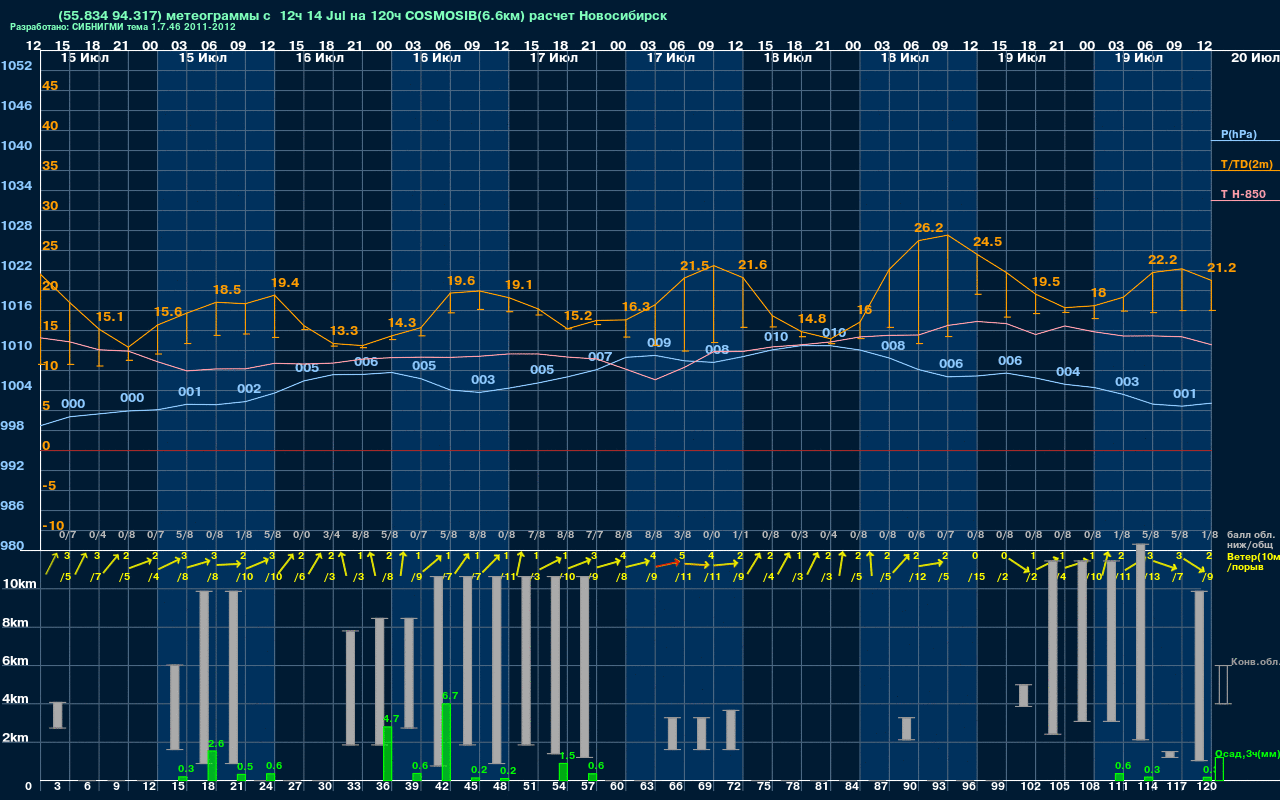Image resolution: width=1280 pixels, height=800 pixels.
Task: Click the temperature value 18.5
Action: pos(227,290)
